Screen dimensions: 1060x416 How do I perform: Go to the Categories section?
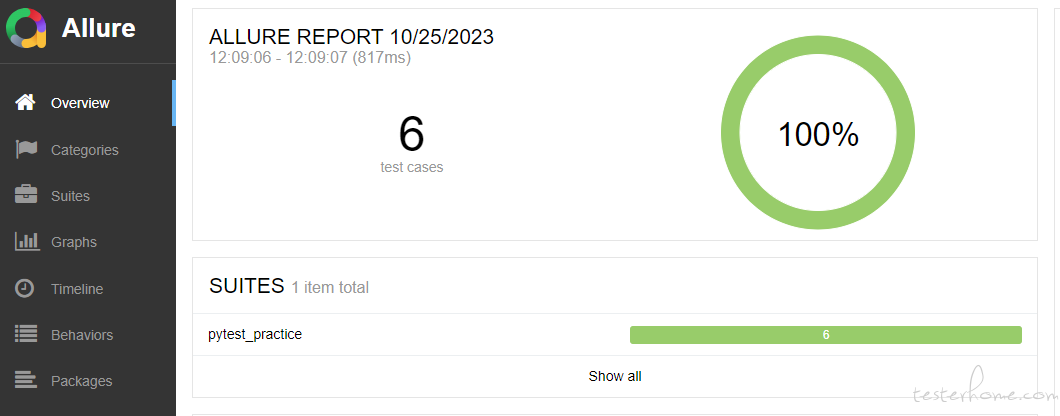[85, 150]
